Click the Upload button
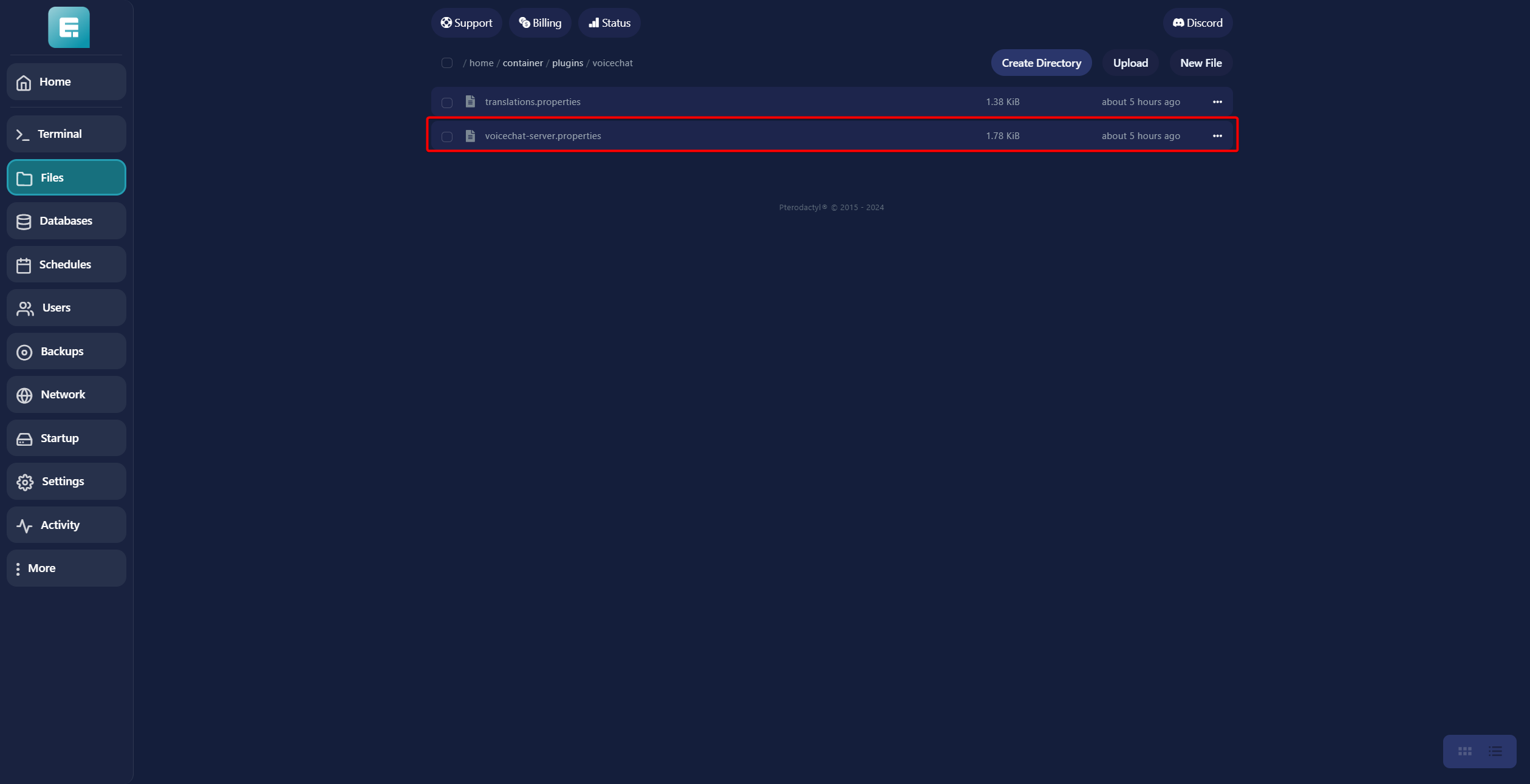This screenshot has width=1530, height=784. (x=1130, y=63)
